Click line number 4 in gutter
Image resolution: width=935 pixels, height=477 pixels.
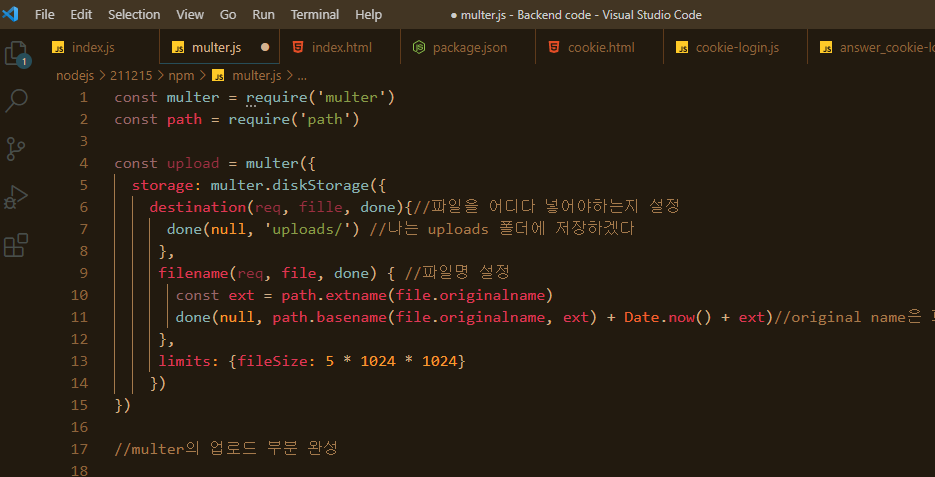coord(82,163)
